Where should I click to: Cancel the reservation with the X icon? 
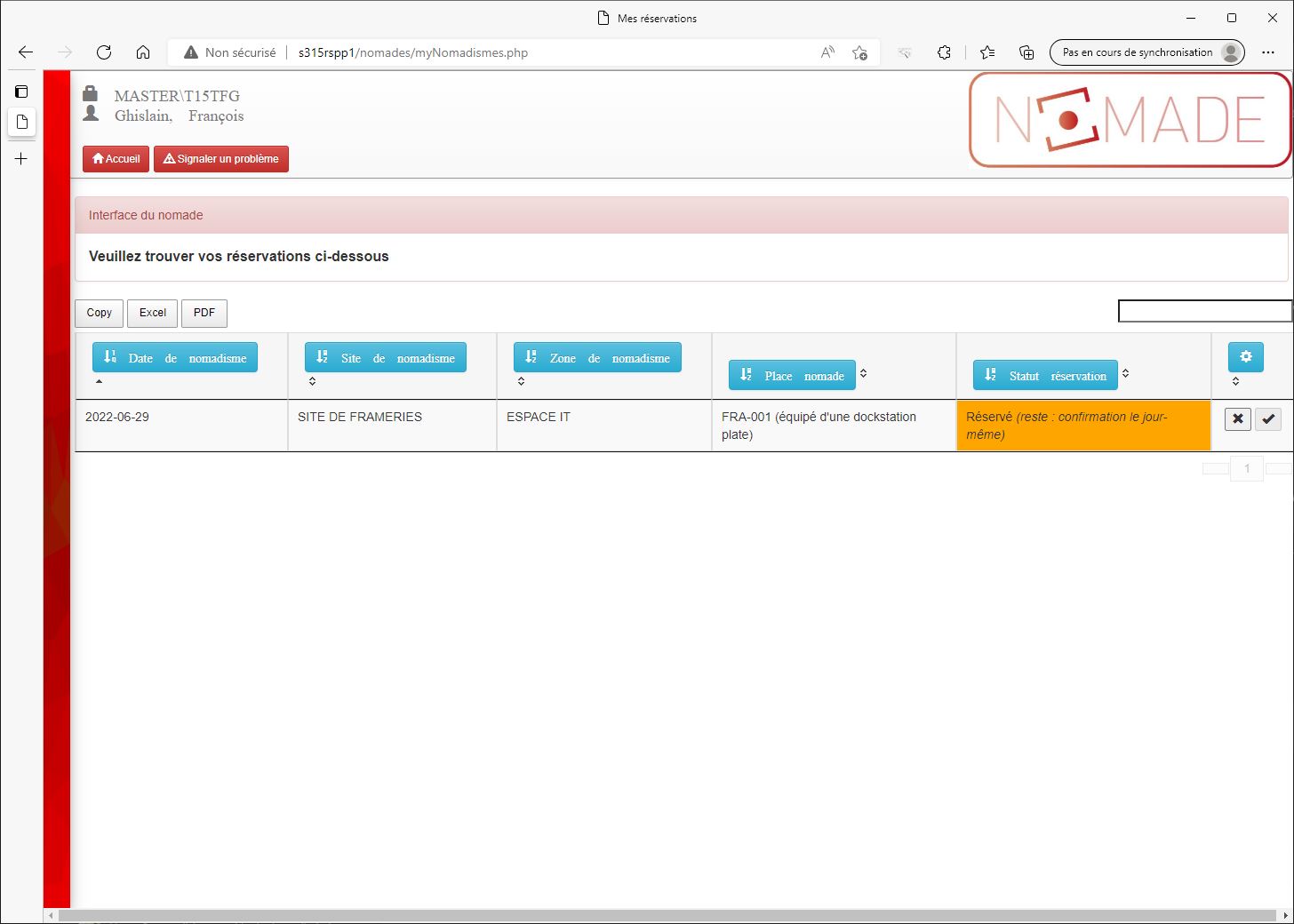(1237, 418)
